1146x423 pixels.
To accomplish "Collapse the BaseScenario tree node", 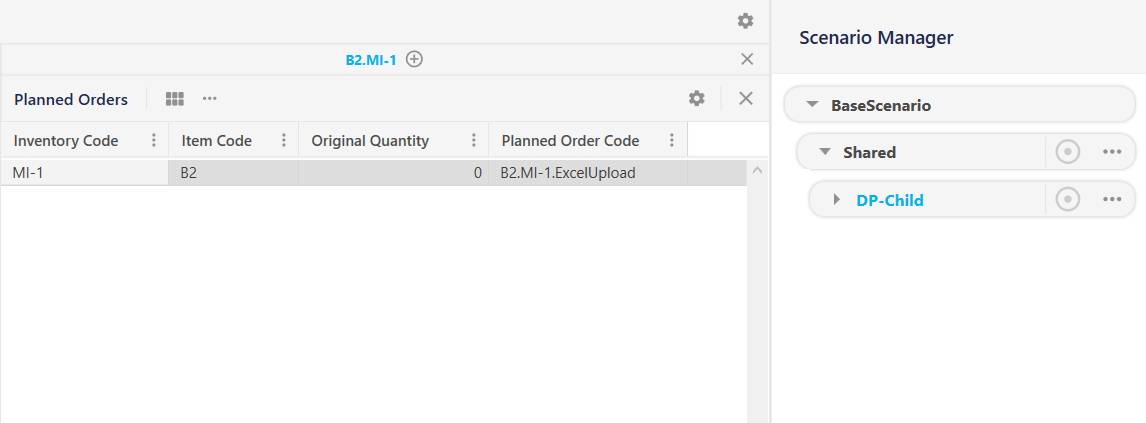I will pyautogui.click(x=811, y=105).
